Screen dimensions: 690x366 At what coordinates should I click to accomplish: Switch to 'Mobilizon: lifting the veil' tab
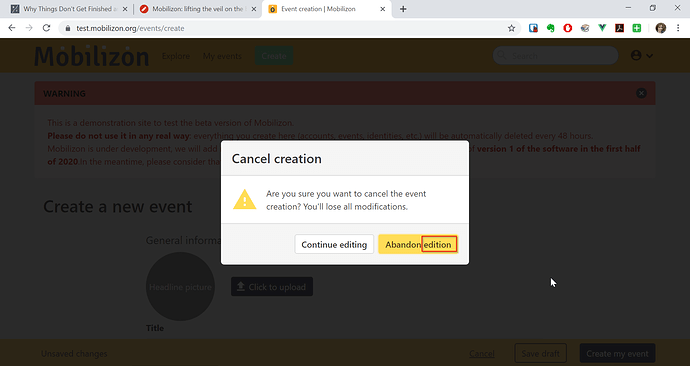197,9
